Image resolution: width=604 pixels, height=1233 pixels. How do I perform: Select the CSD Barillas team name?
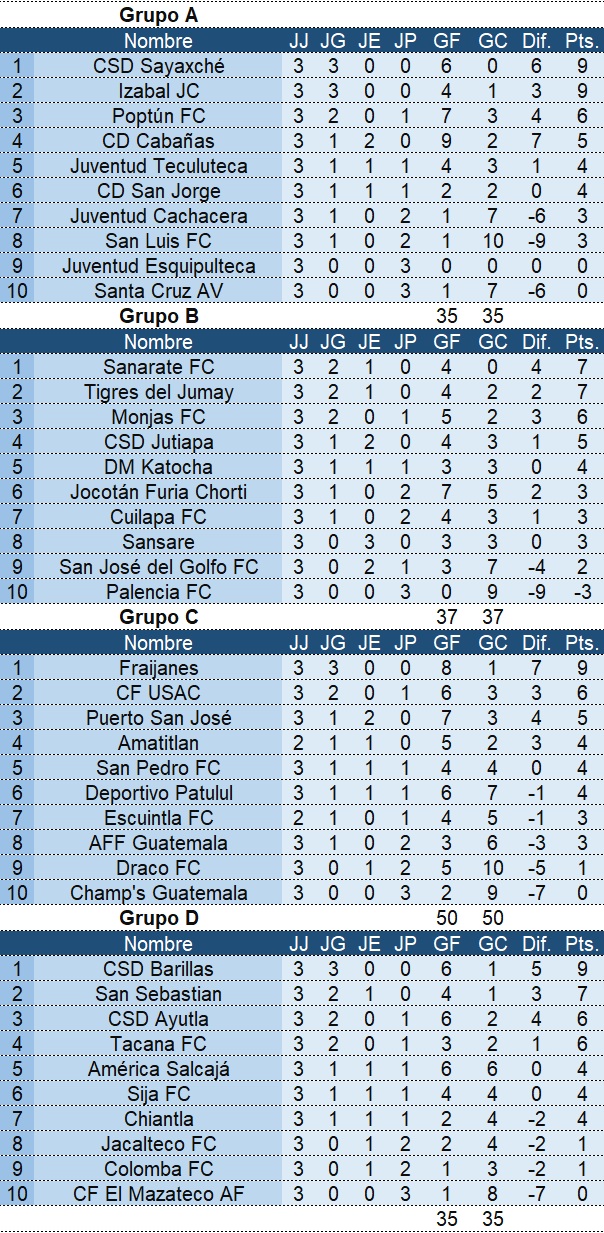click(159, 969)
